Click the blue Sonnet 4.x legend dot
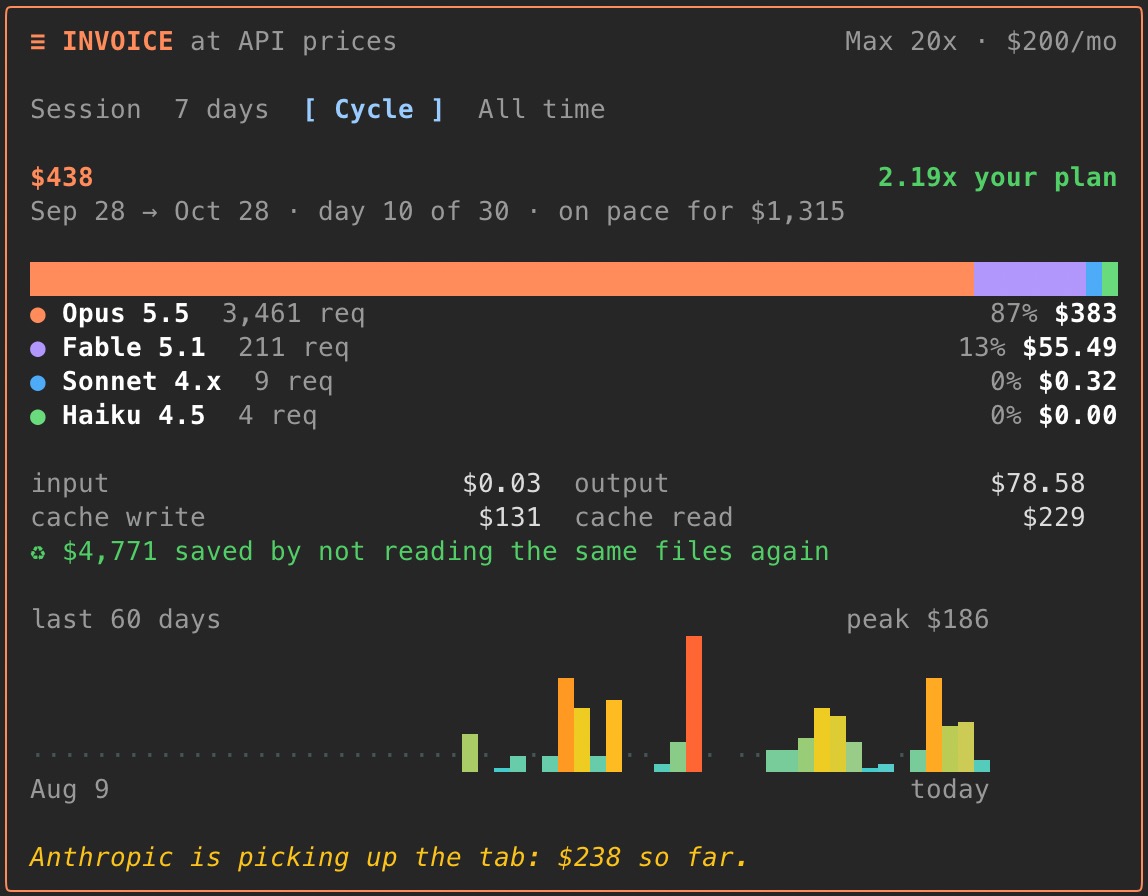 click(x=38, y=383)
